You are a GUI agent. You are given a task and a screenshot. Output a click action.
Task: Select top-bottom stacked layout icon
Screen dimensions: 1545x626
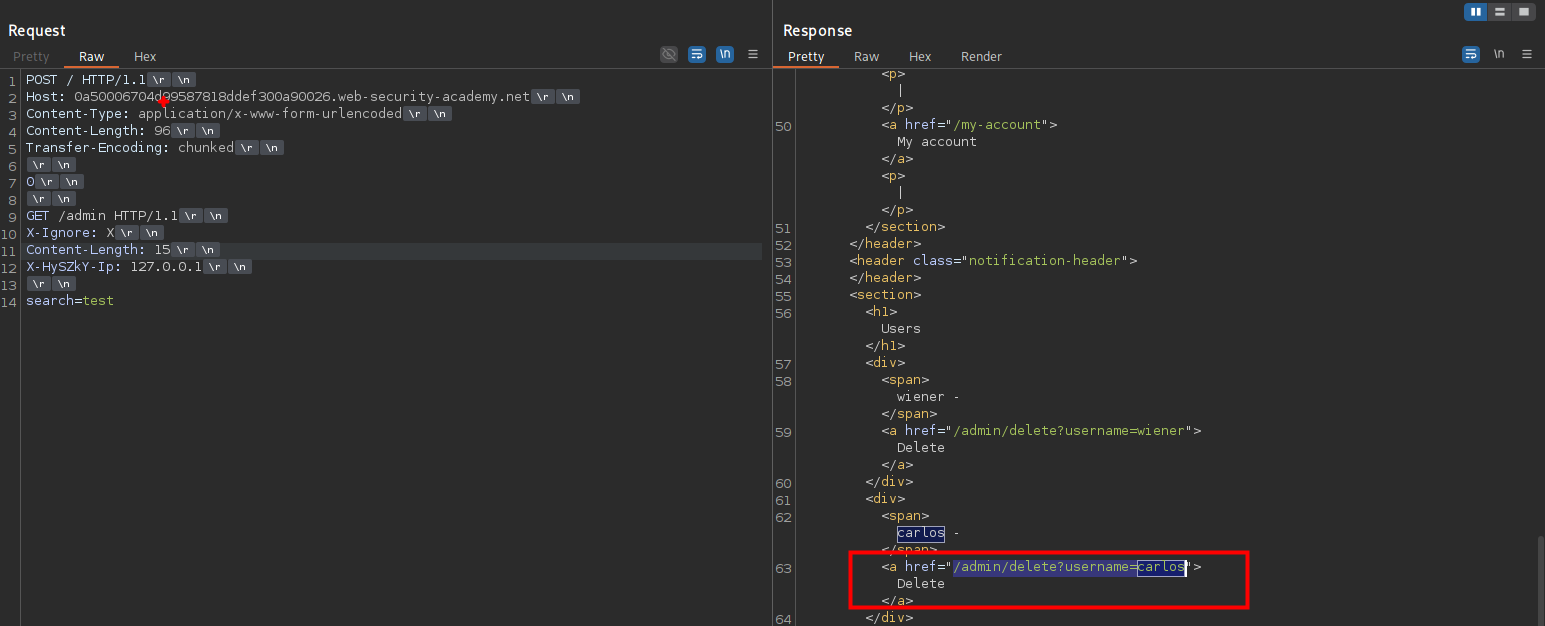point(1500,12)
